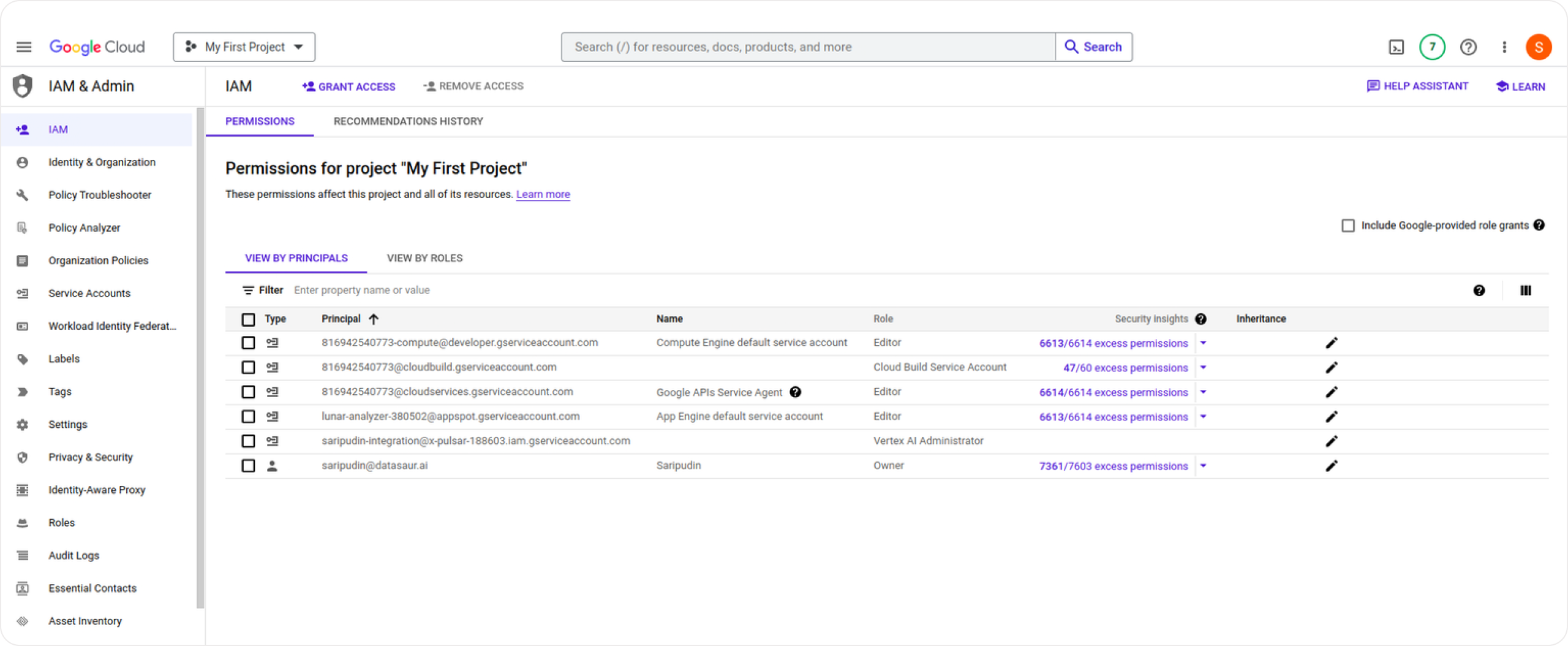
Task: Open the IAM & Admin shield icon
Action: (23, 86)
